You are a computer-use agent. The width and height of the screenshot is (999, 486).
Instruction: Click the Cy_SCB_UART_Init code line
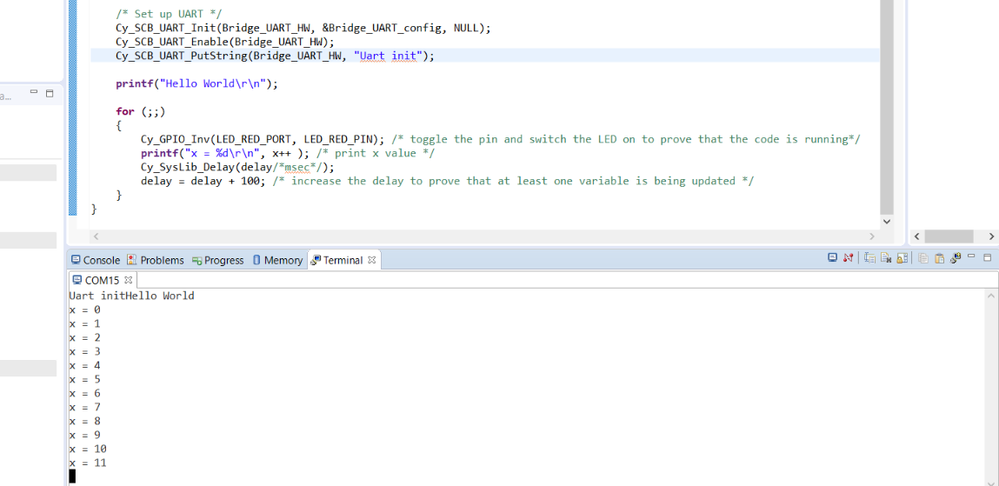coord(303,28)
